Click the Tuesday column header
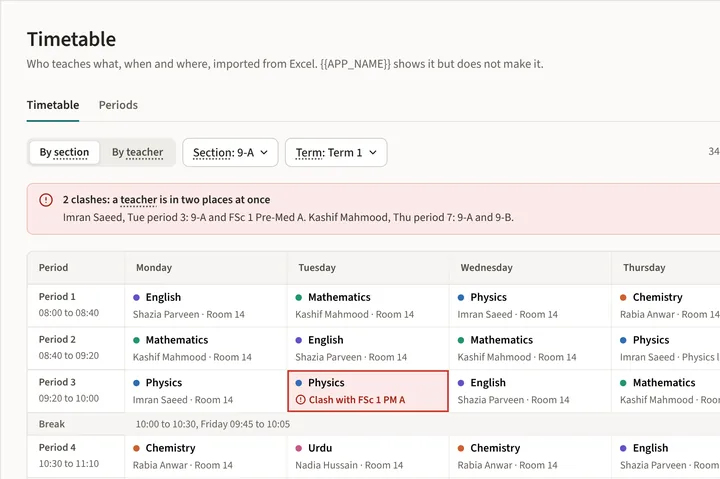The height and width of the screenshot is (479, 720). [x=368, y=268]
